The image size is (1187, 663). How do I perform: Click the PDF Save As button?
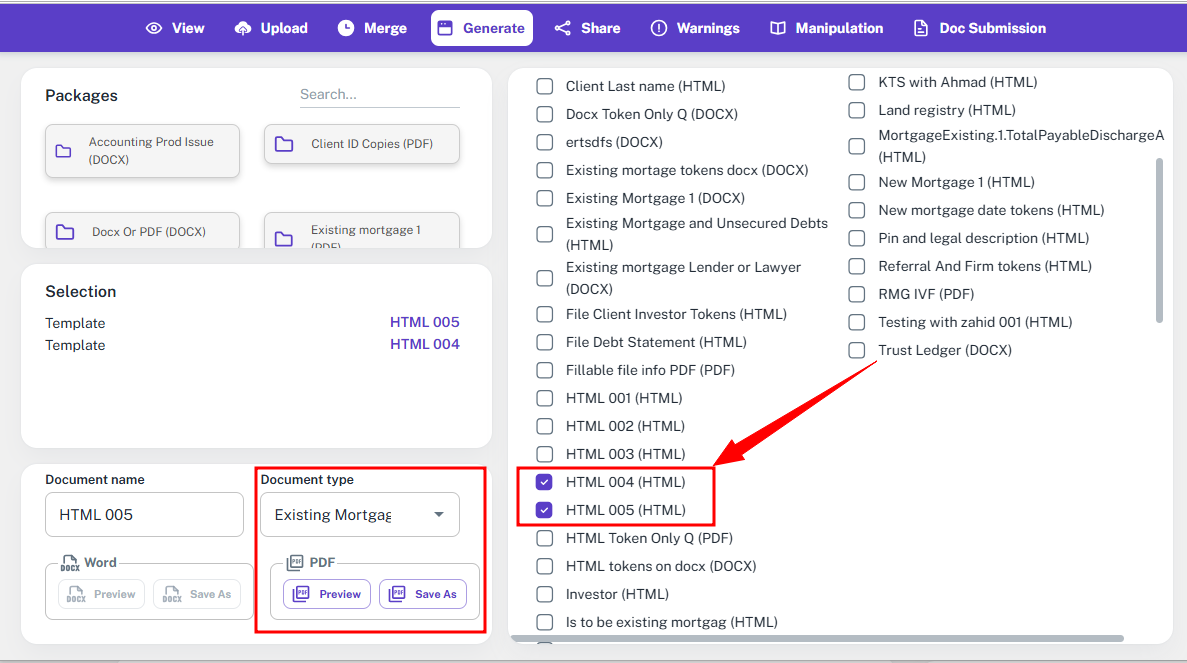point(423,594)
